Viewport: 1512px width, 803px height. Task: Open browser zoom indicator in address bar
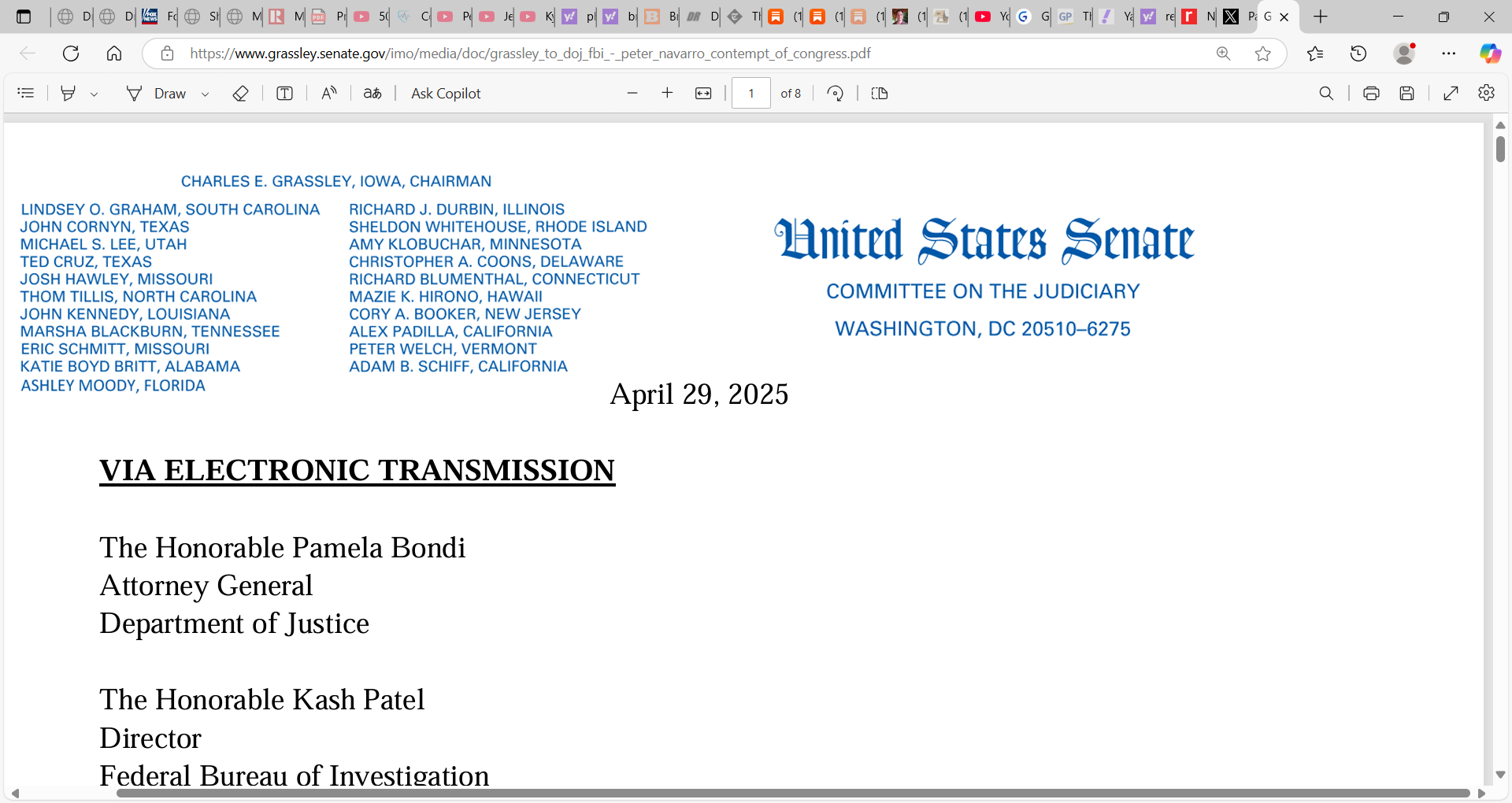[x=1223, y=54]
